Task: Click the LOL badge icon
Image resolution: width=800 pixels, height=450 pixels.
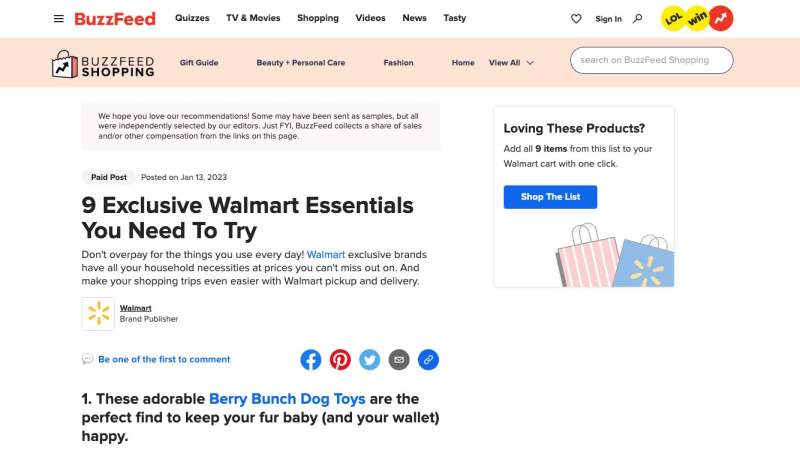Action: pyautogui.click(x=673, y=19)
